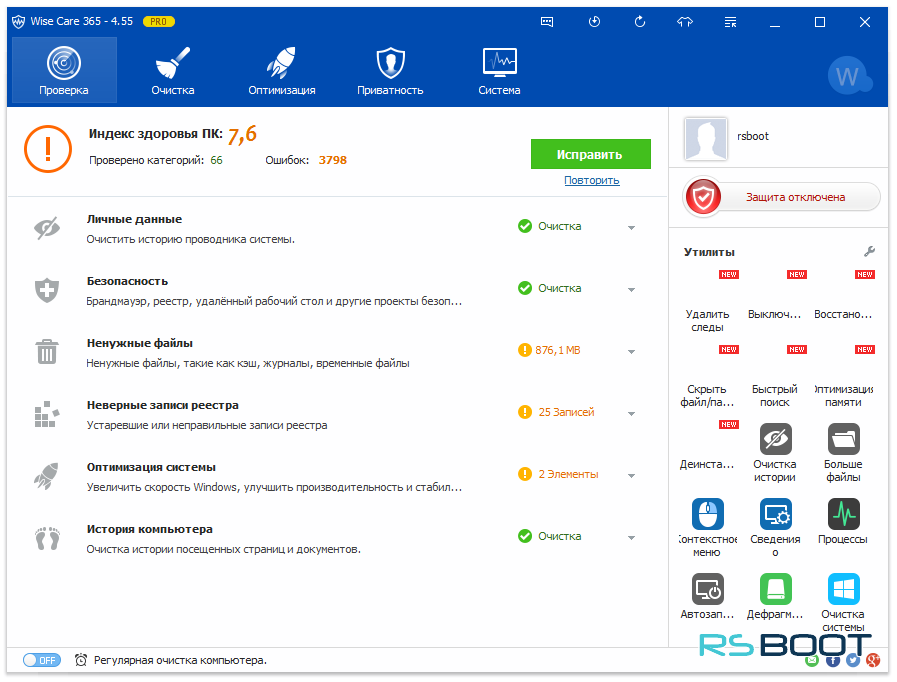
Task: Toggle the OFF regular cleanup switch
Action: (x=41, y=660)
